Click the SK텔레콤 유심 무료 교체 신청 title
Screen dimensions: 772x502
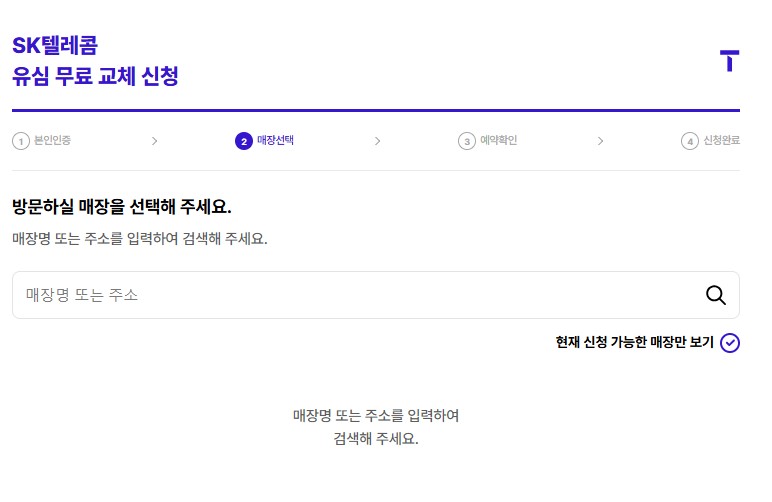[x=95, y=61]
